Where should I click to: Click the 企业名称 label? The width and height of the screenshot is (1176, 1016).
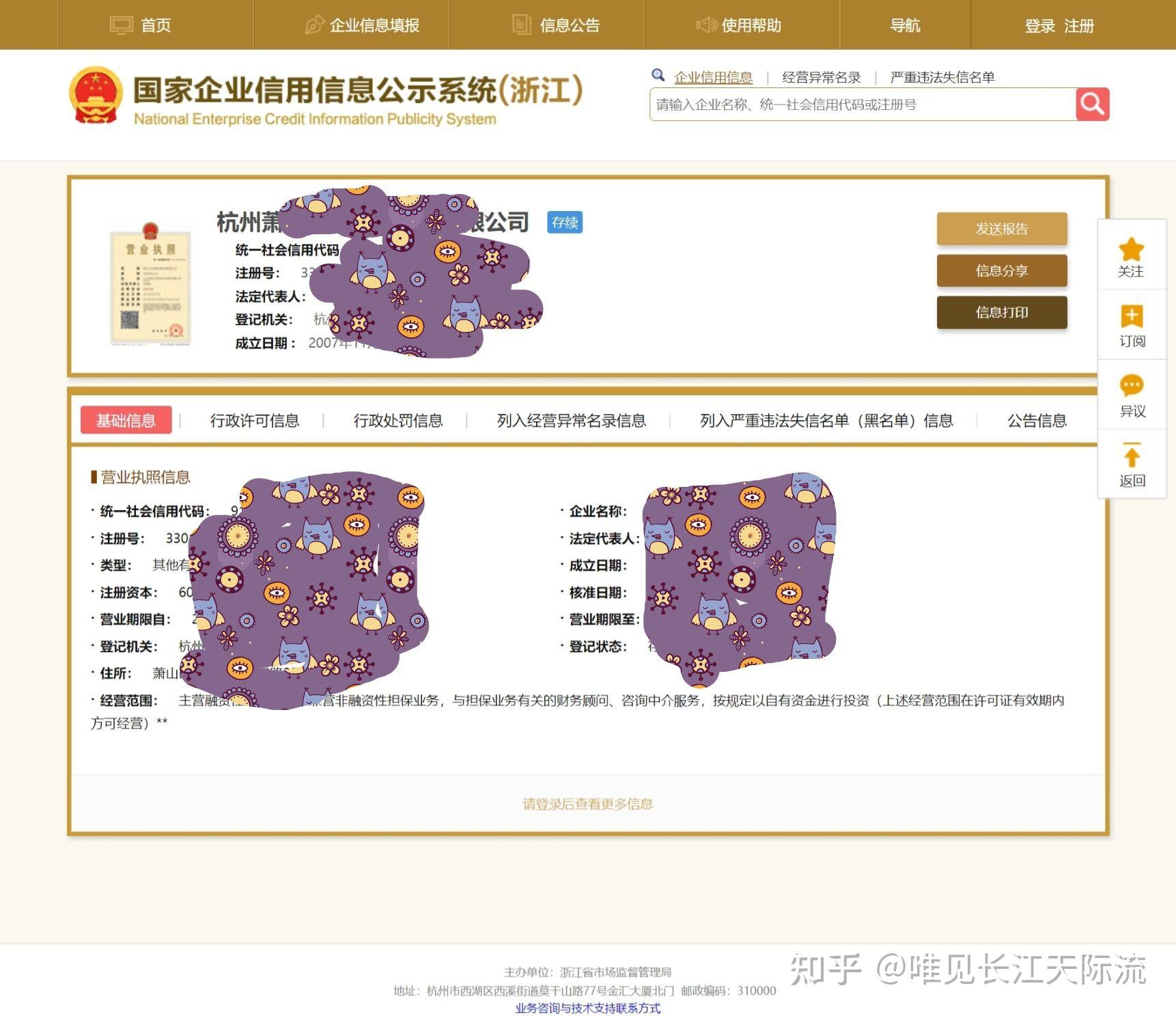598,511
